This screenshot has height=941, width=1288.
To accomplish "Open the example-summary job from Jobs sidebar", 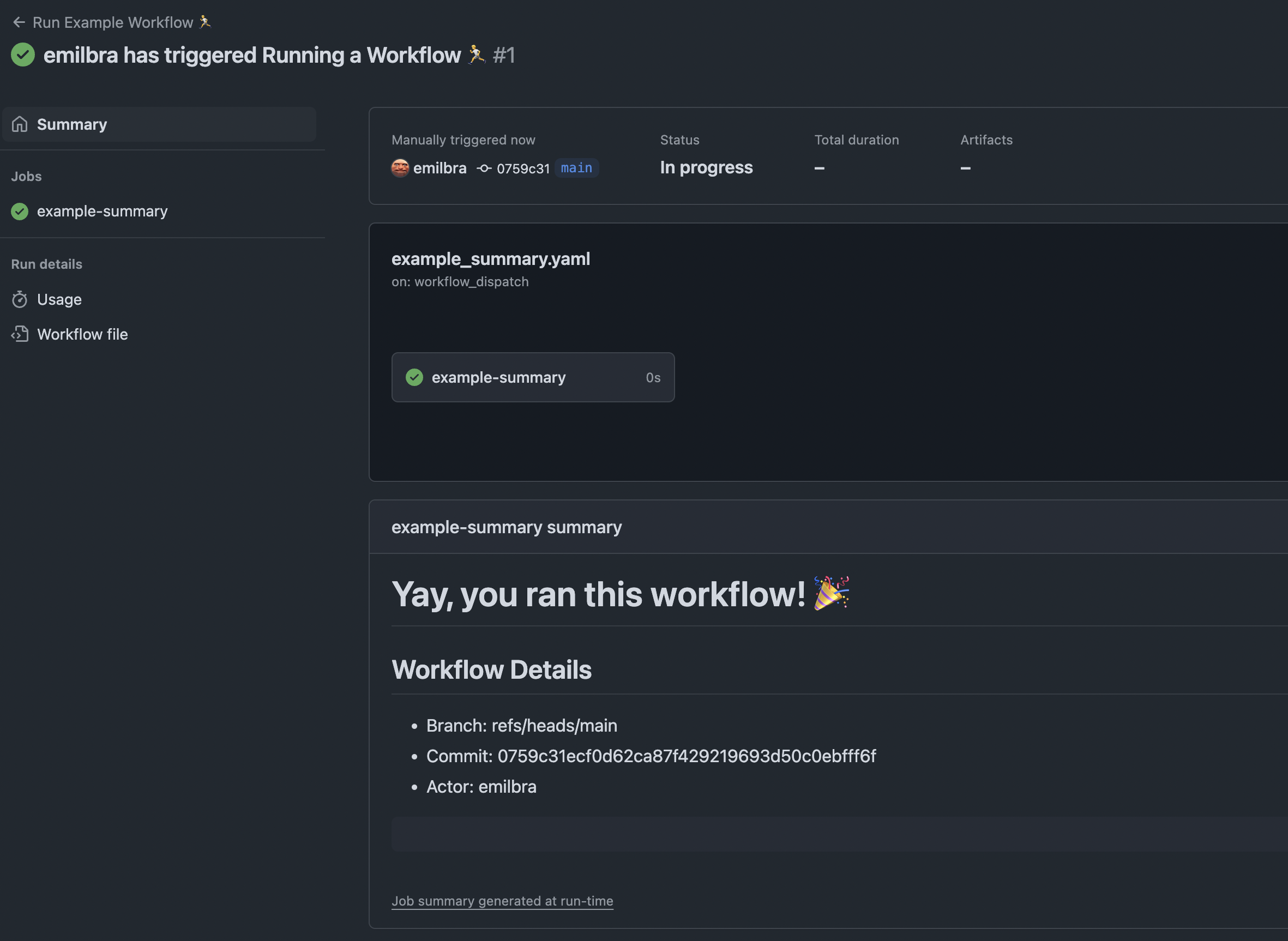I will coord(103,212).
